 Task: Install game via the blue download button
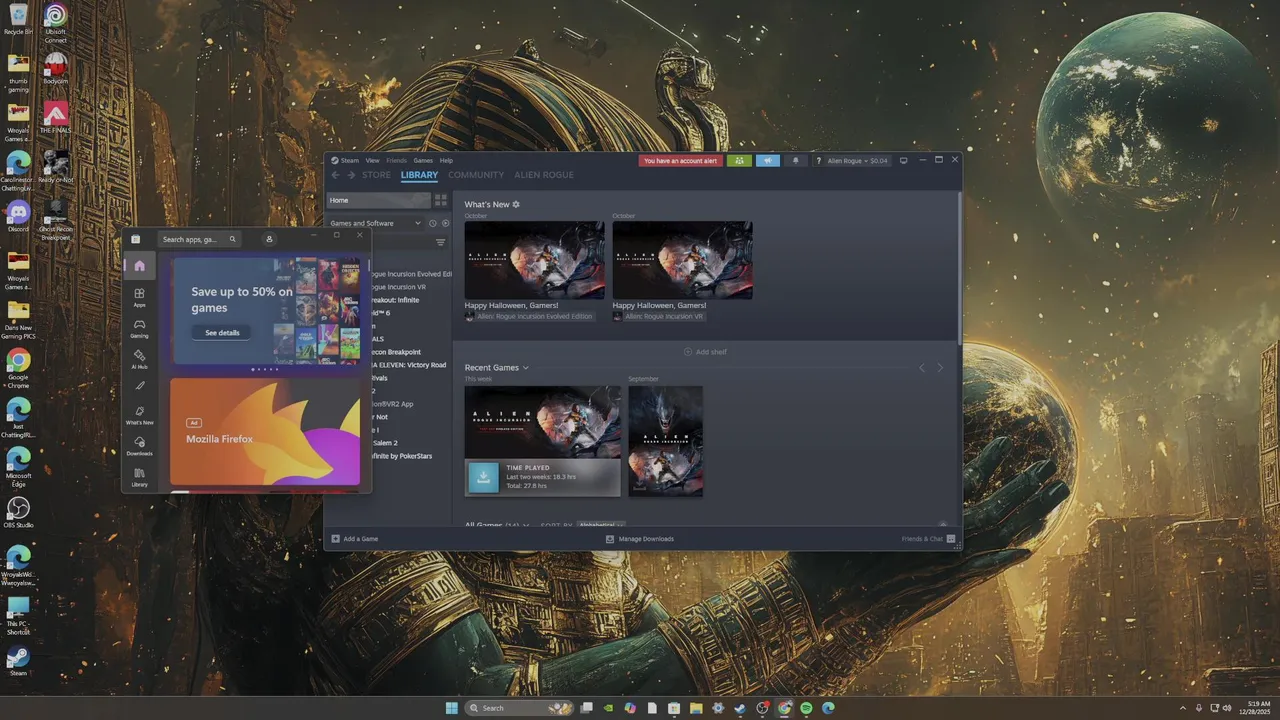(483, 477)
